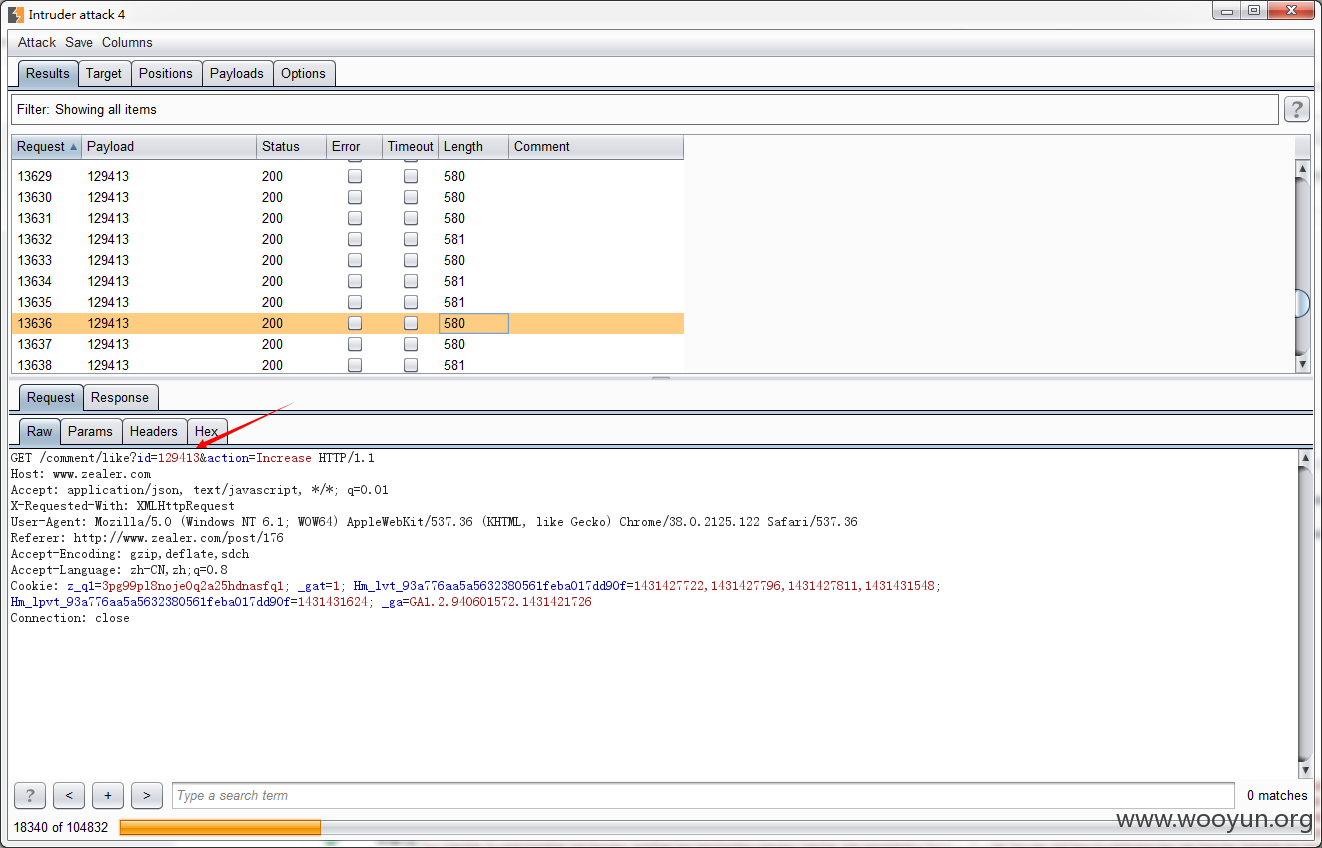Select request row 13632
1322x848 pixels.
347,239
